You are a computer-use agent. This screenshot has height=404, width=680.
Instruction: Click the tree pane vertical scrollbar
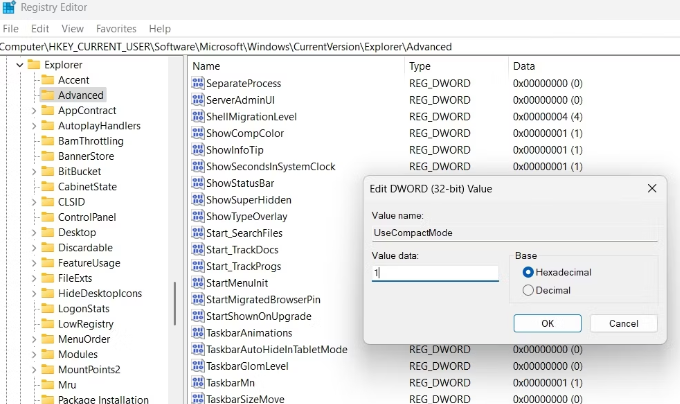tap(175, 303)
